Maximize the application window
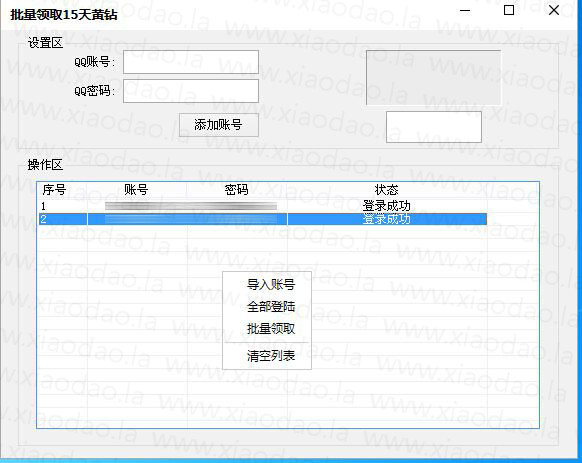 click(x=509, y=10)
